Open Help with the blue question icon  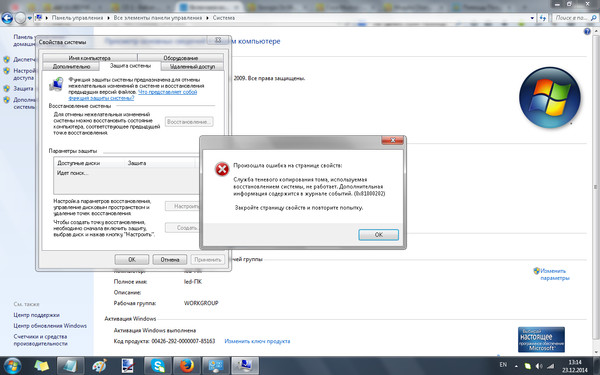[x=587, y=32]
